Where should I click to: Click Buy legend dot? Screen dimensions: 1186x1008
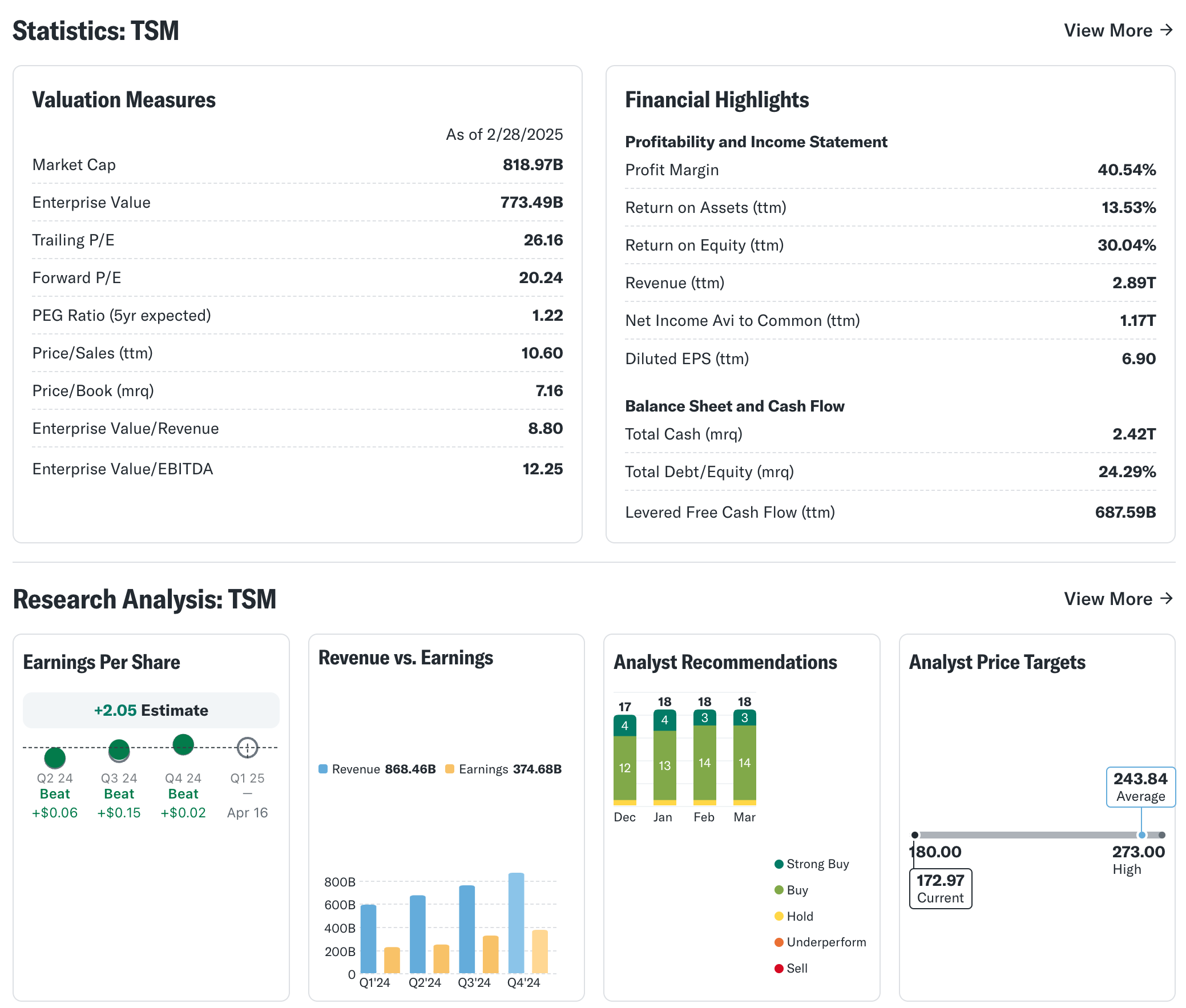778,890
